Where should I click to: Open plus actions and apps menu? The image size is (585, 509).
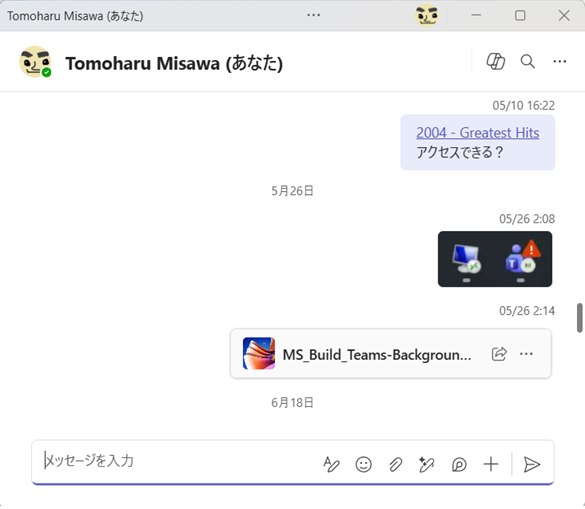click(491, 464)
